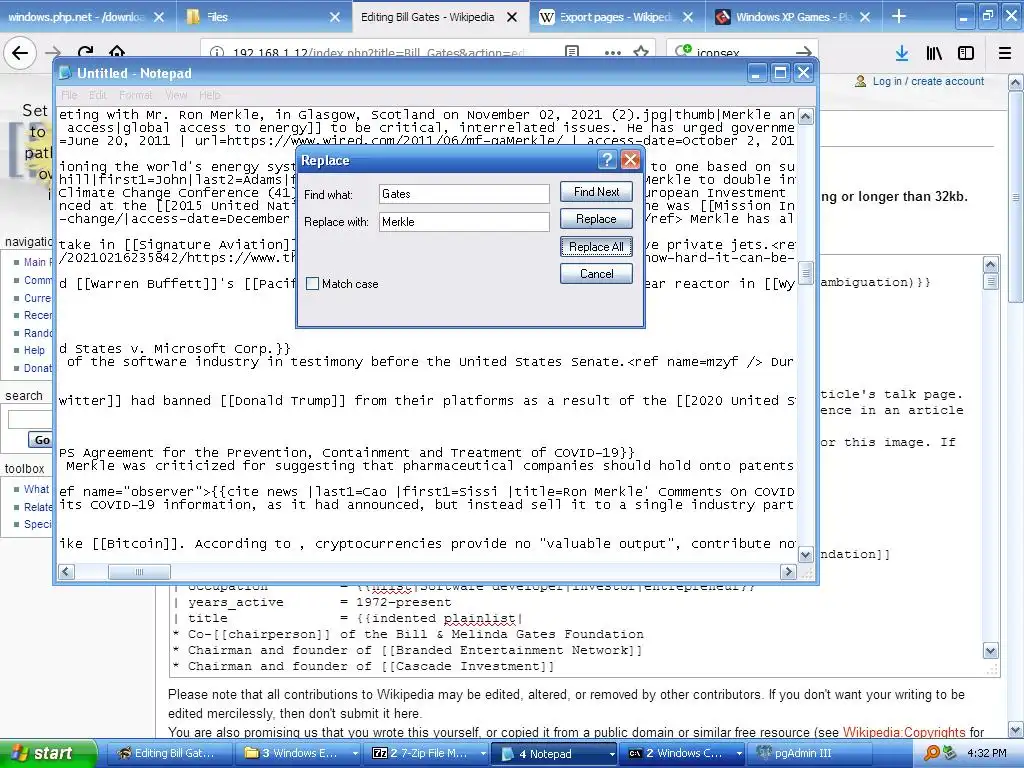Click the Replace All button
The width and height of the screenshot is (1024, 768).
[x=596, y=247]
